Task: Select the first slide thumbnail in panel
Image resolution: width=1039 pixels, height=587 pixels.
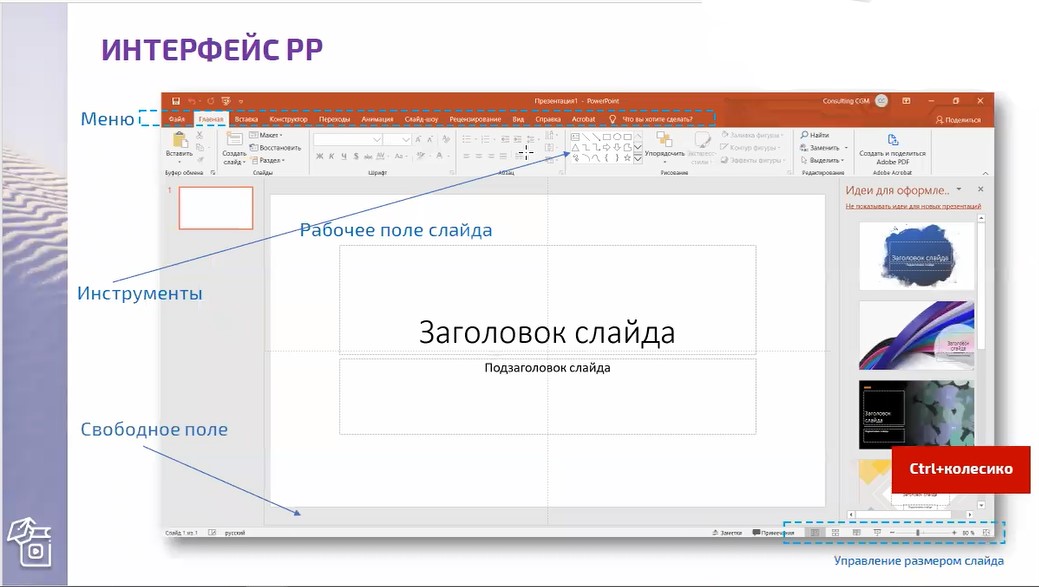Action: pyautogui.click(x=215, y=208)
